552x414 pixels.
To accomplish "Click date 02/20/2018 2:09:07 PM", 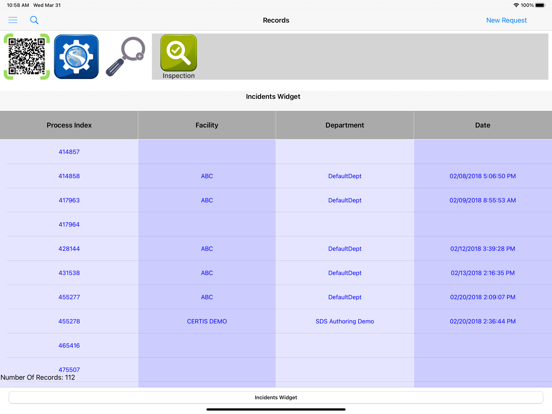I will [483, 297].
